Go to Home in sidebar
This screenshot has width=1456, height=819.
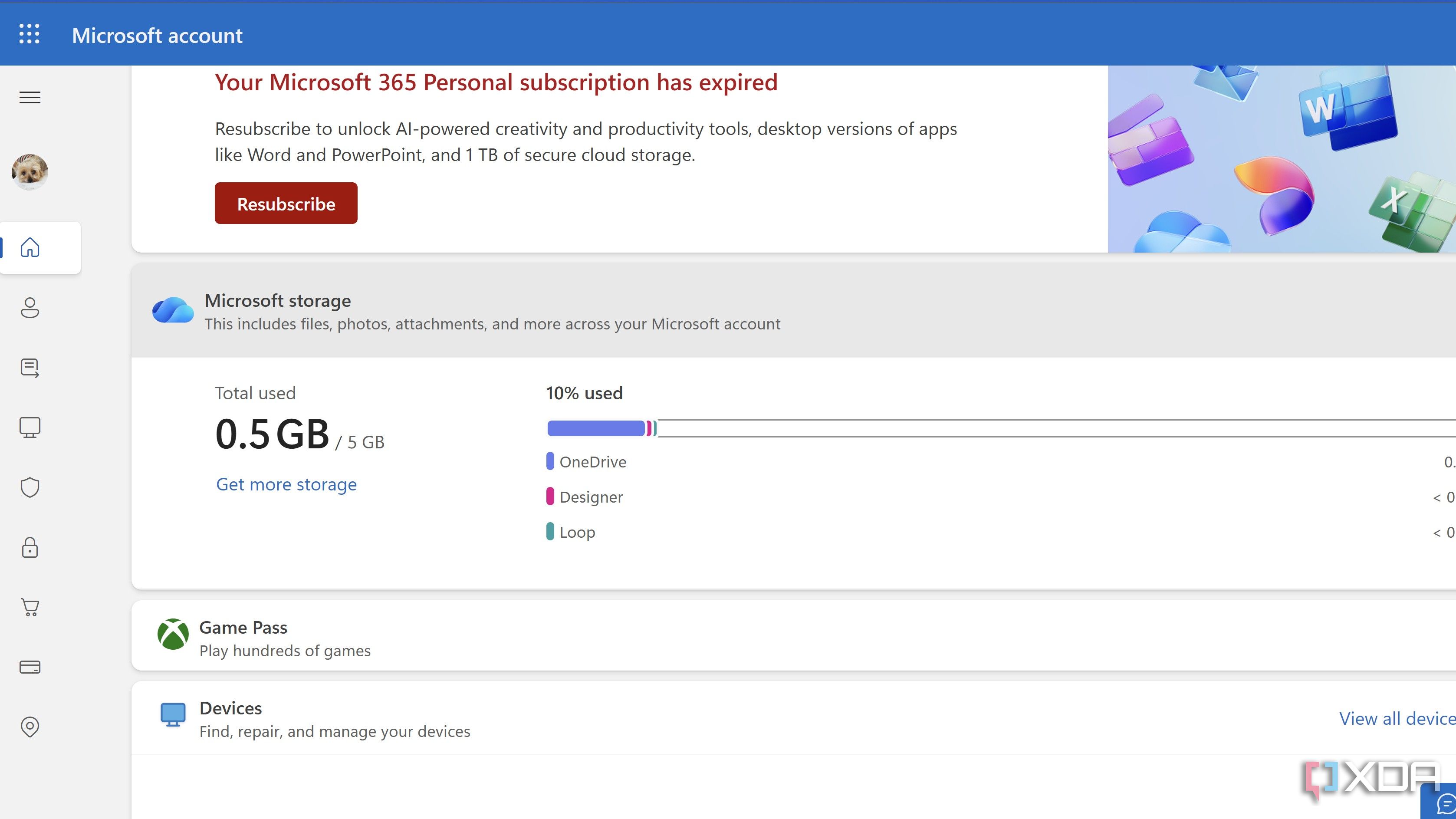[30, 247]
